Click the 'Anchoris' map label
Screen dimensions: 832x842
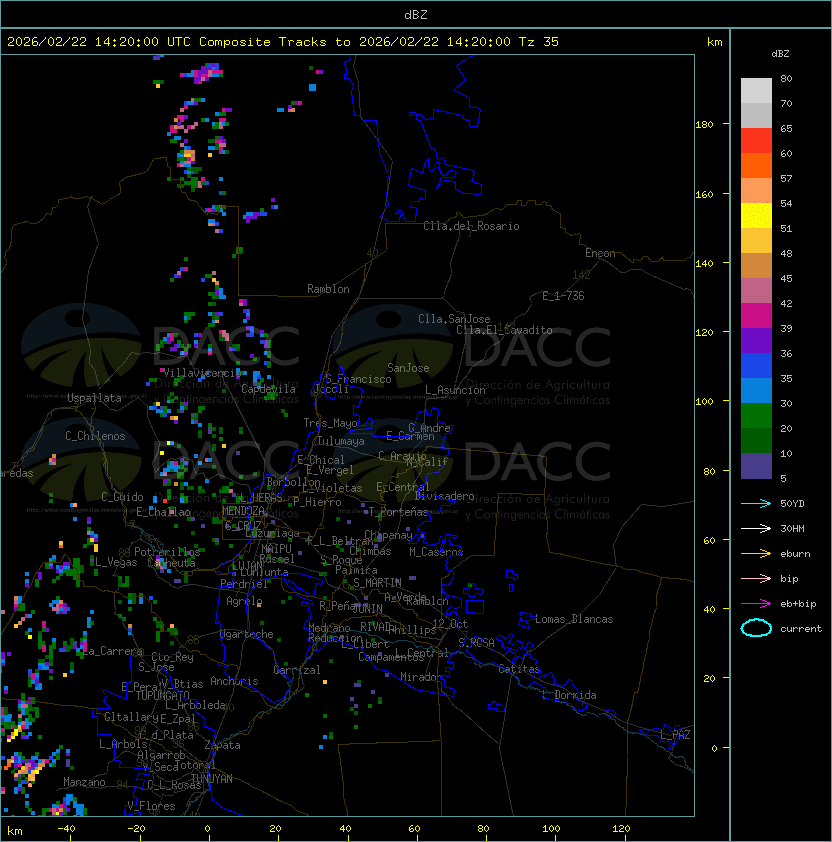[234, 681]
